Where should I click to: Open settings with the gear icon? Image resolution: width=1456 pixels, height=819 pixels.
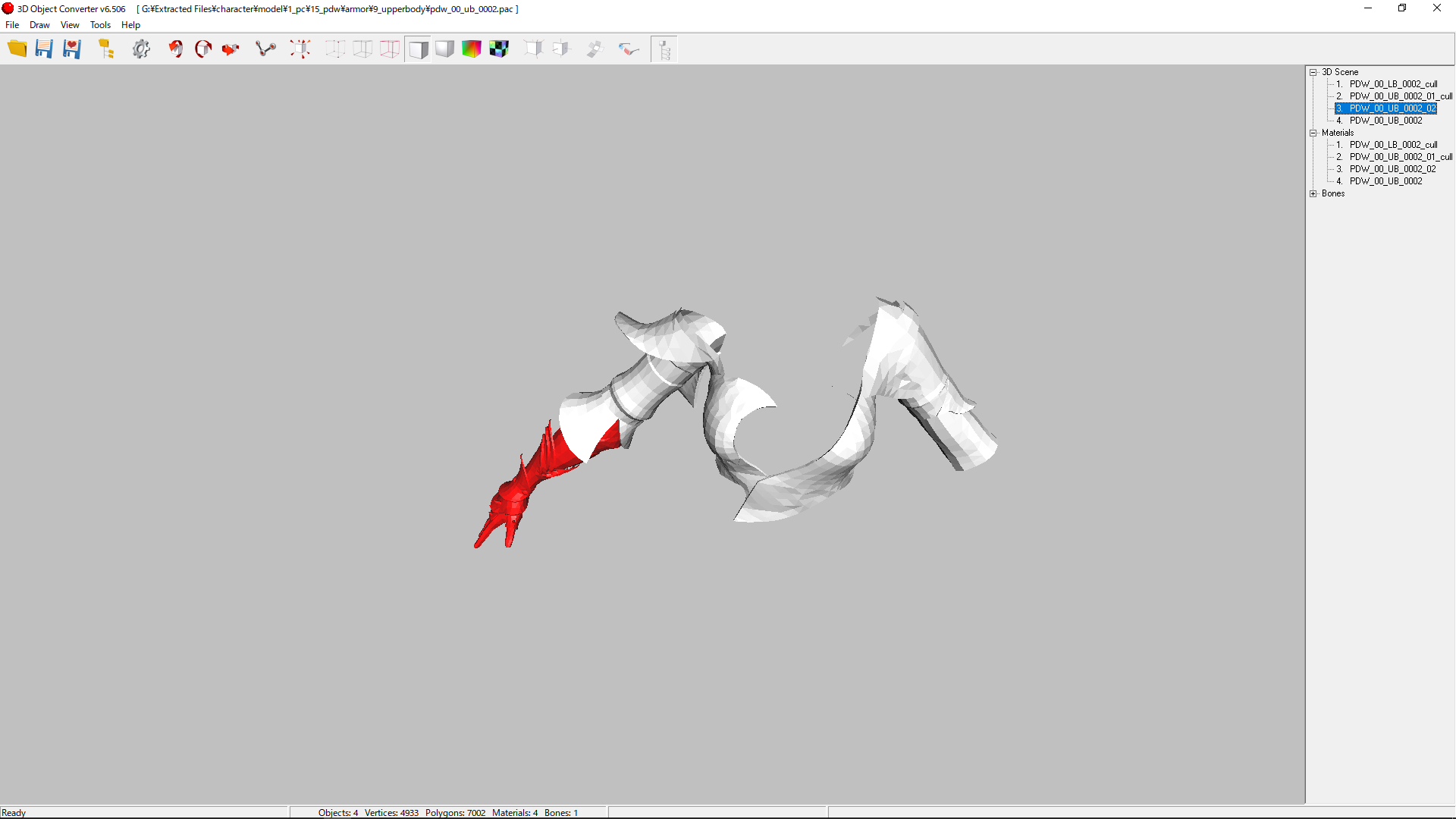tap(141, 49)
